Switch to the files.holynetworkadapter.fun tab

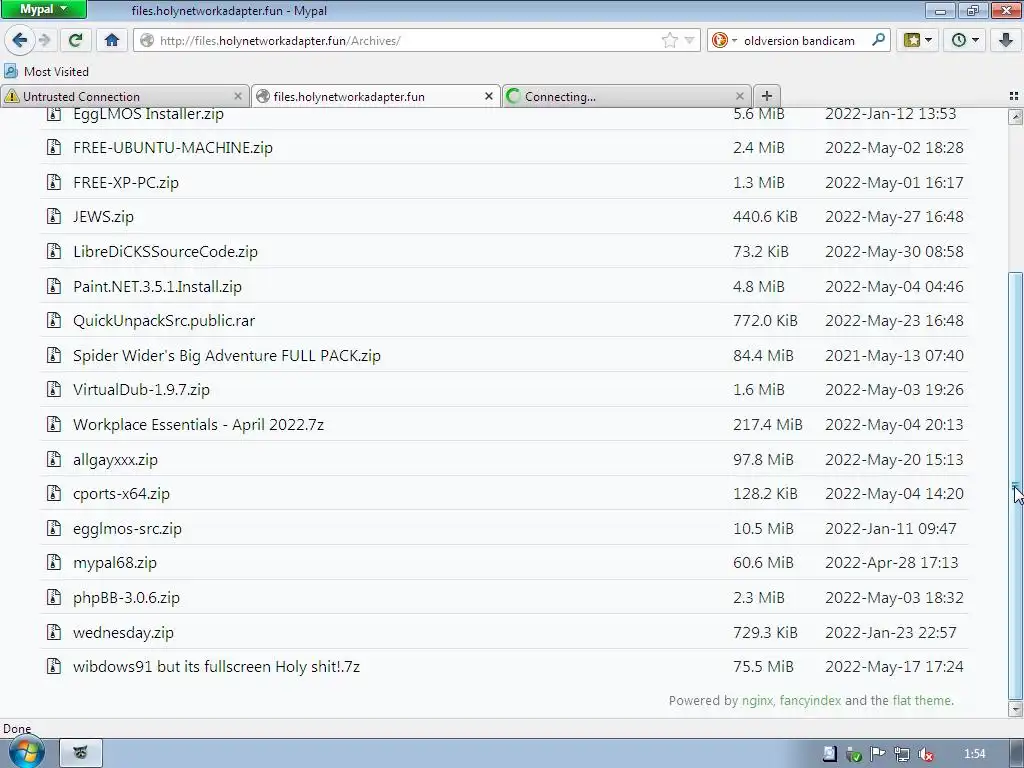pyautogui.click(x=376, y=97)
